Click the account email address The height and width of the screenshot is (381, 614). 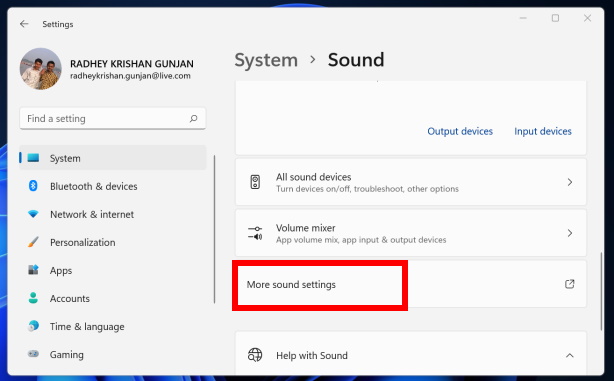click(130, 76)
